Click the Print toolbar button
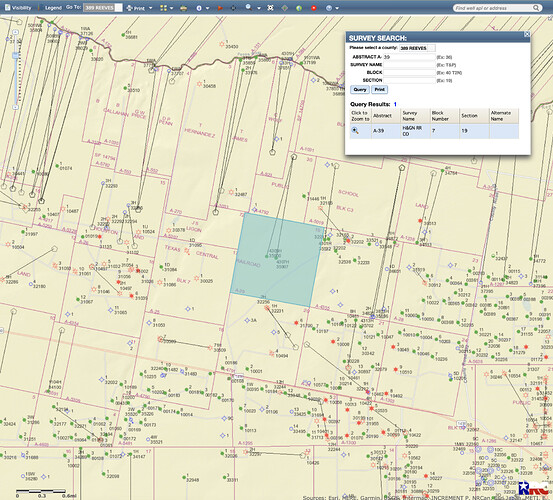 tap(136, 8)
